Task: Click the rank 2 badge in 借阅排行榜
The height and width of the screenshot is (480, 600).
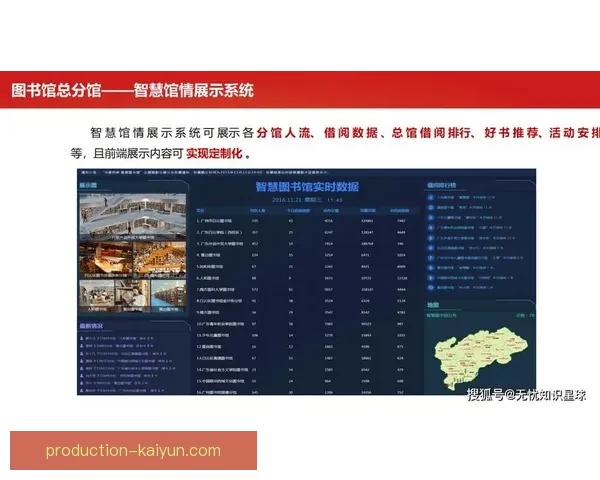Action: [430, 207]
